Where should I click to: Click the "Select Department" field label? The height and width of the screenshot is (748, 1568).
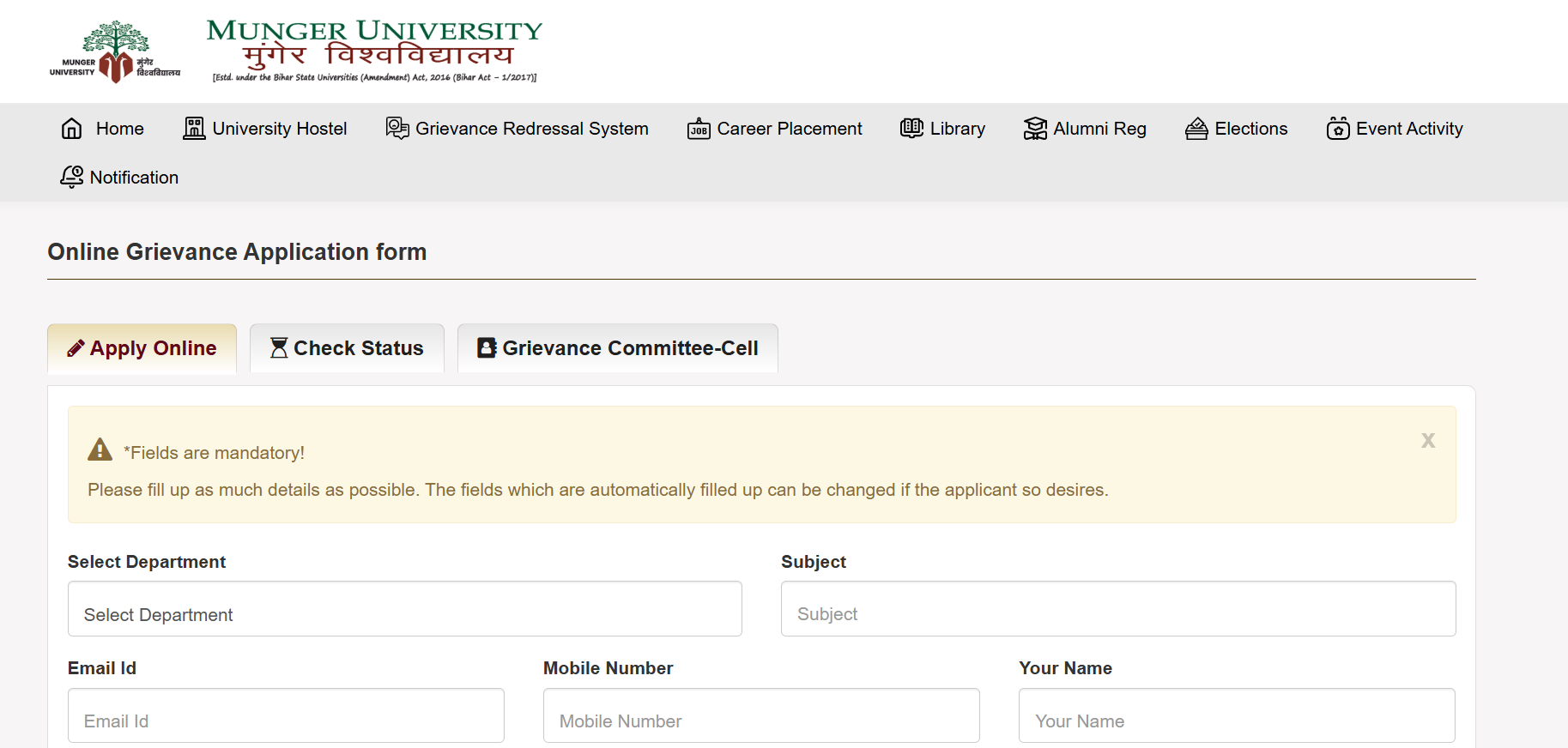click(x=147, y=562)
